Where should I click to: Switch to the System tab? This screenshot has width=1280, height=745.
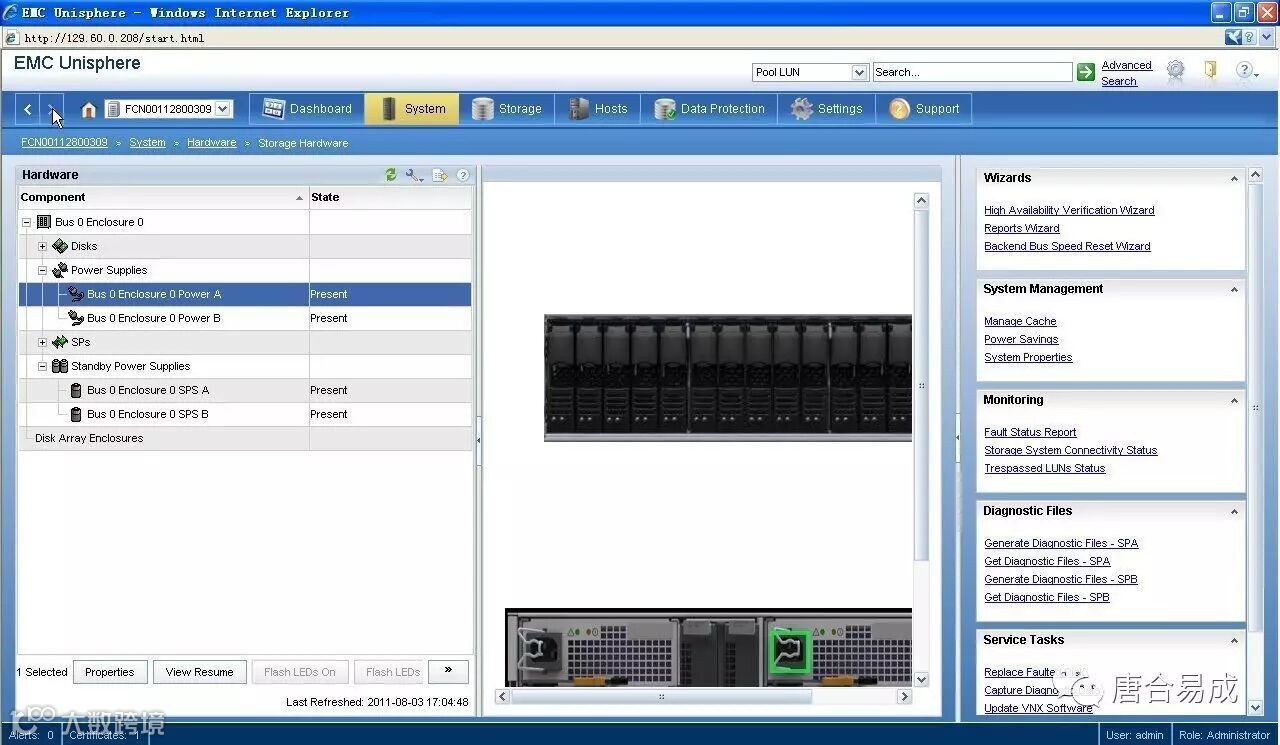point(412,109)
